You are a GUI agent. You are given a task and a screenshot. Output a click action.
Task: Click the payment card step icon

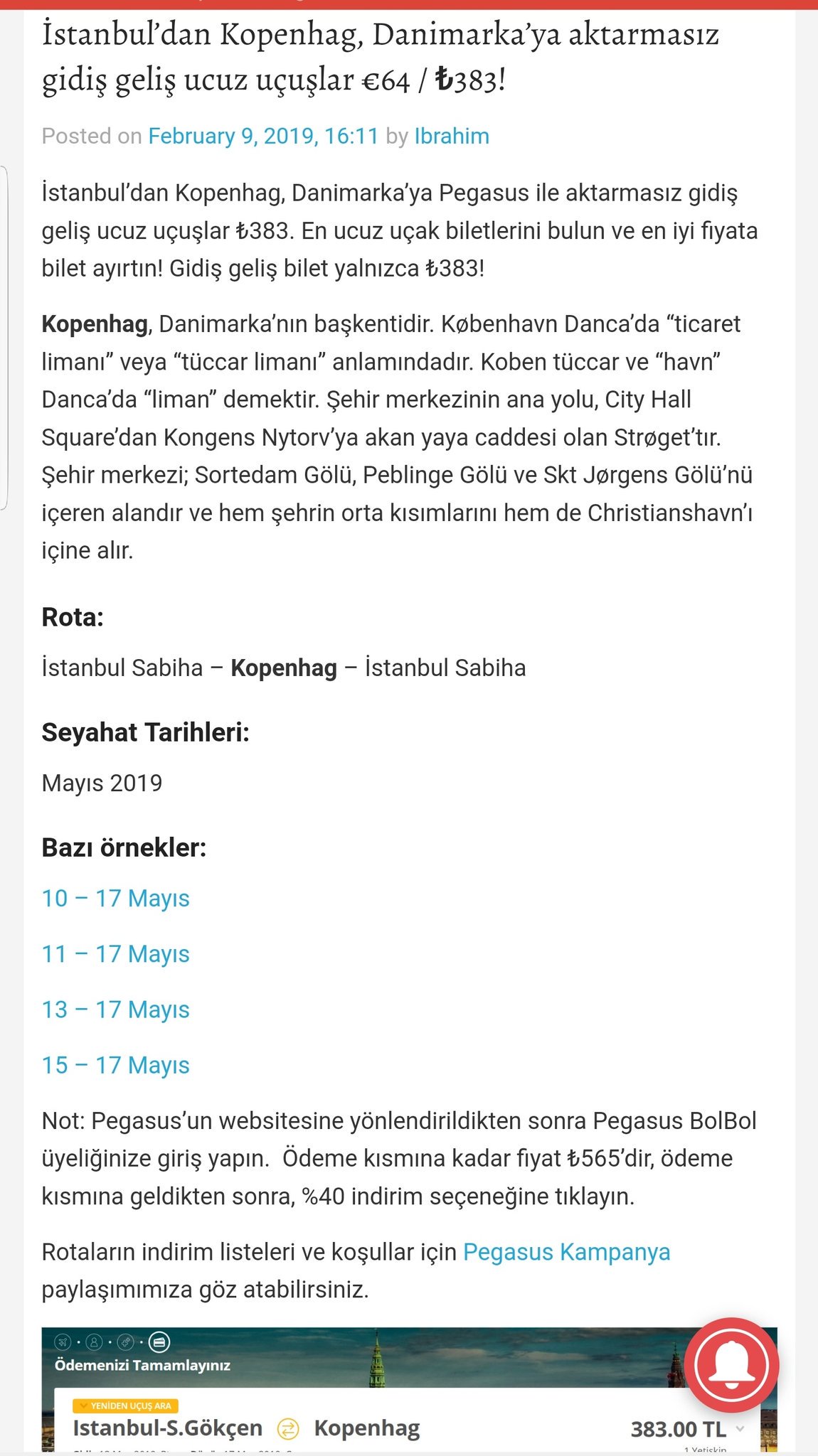pos(159,1342)
